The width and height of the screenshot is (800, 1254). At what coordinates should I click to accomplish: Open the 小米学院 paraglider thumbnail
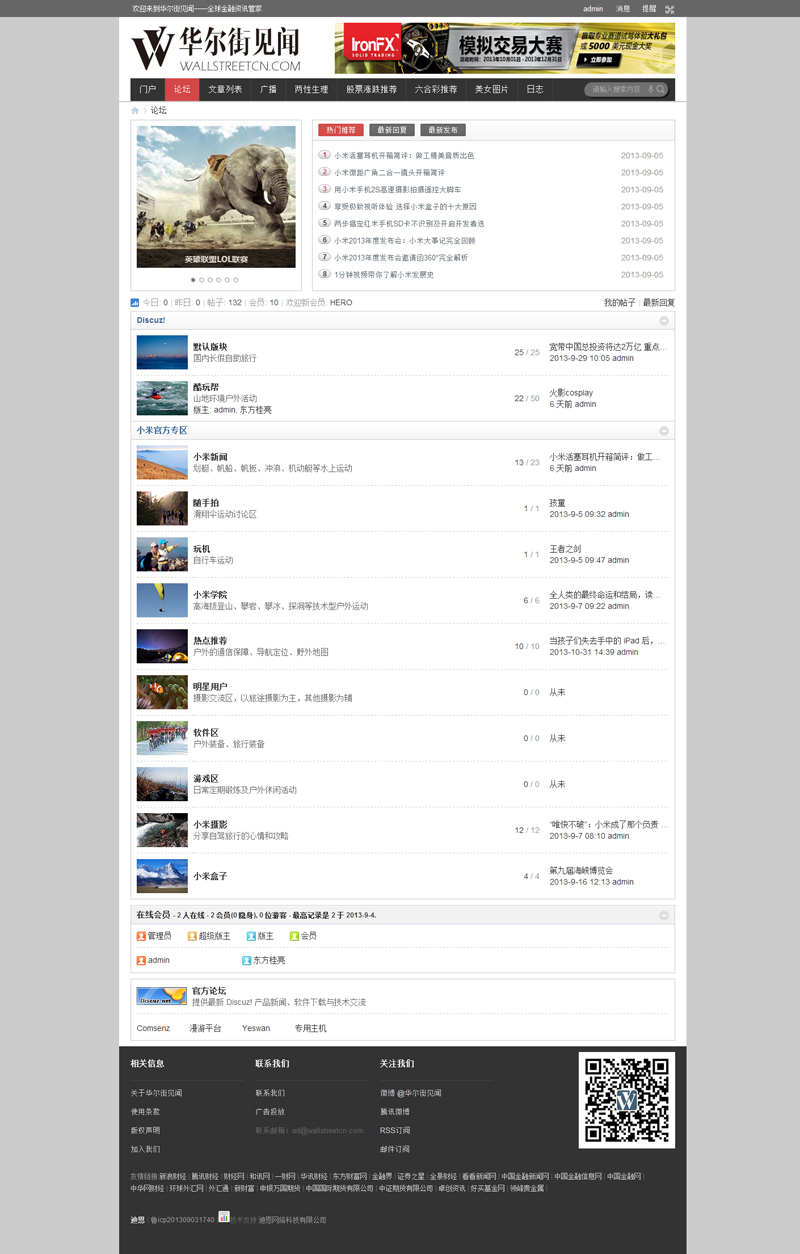pyautogui.click(x=162, y=600)
